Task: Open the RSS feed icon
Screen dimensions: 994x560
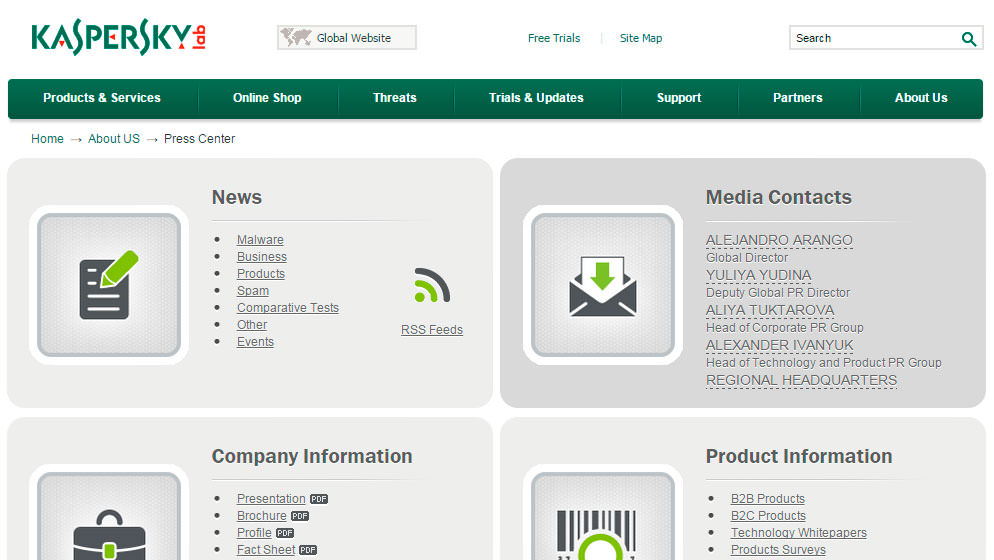Action: [x=432, y=285]
